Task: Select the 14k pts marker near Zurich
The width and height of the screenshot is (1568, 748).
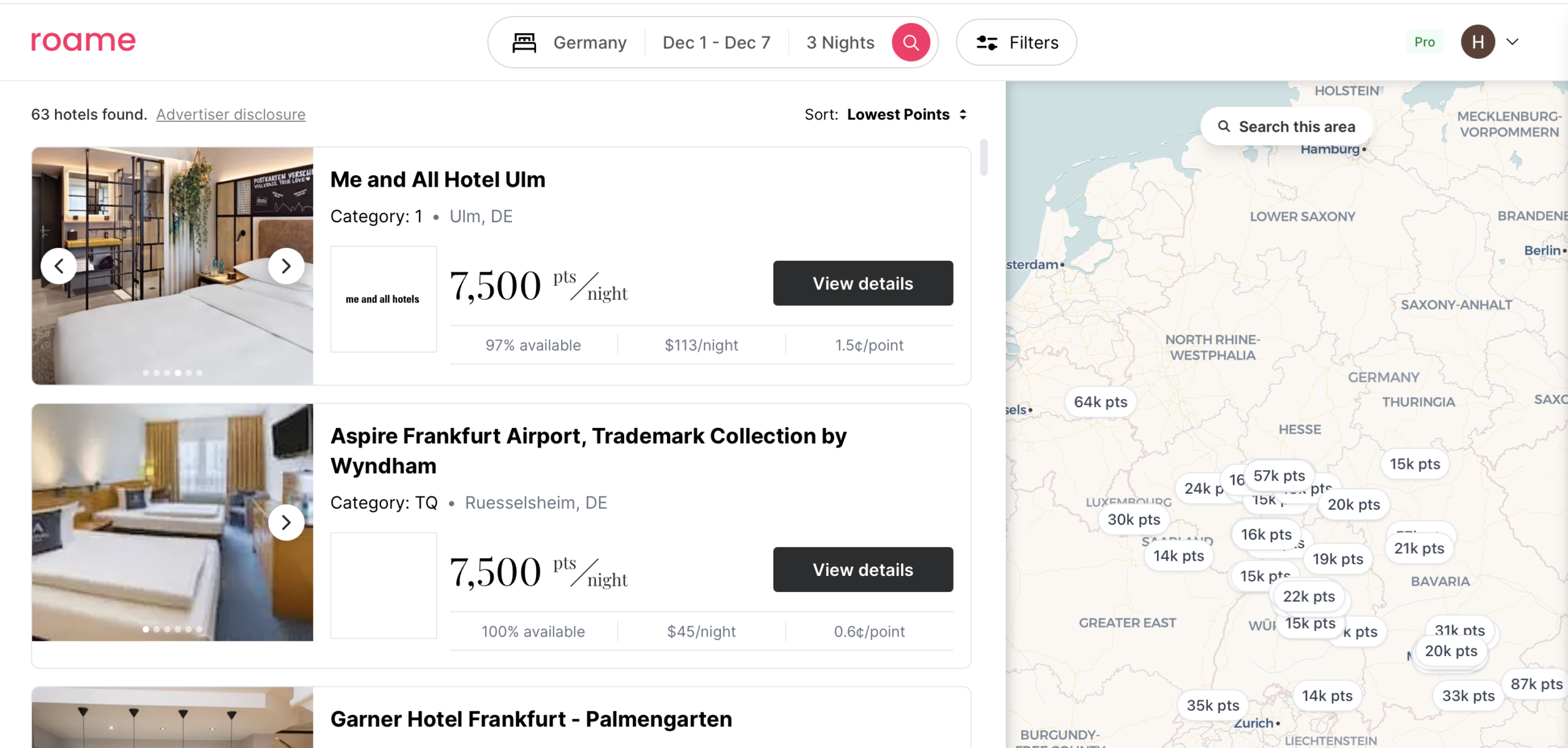Action: [1327, 696]
